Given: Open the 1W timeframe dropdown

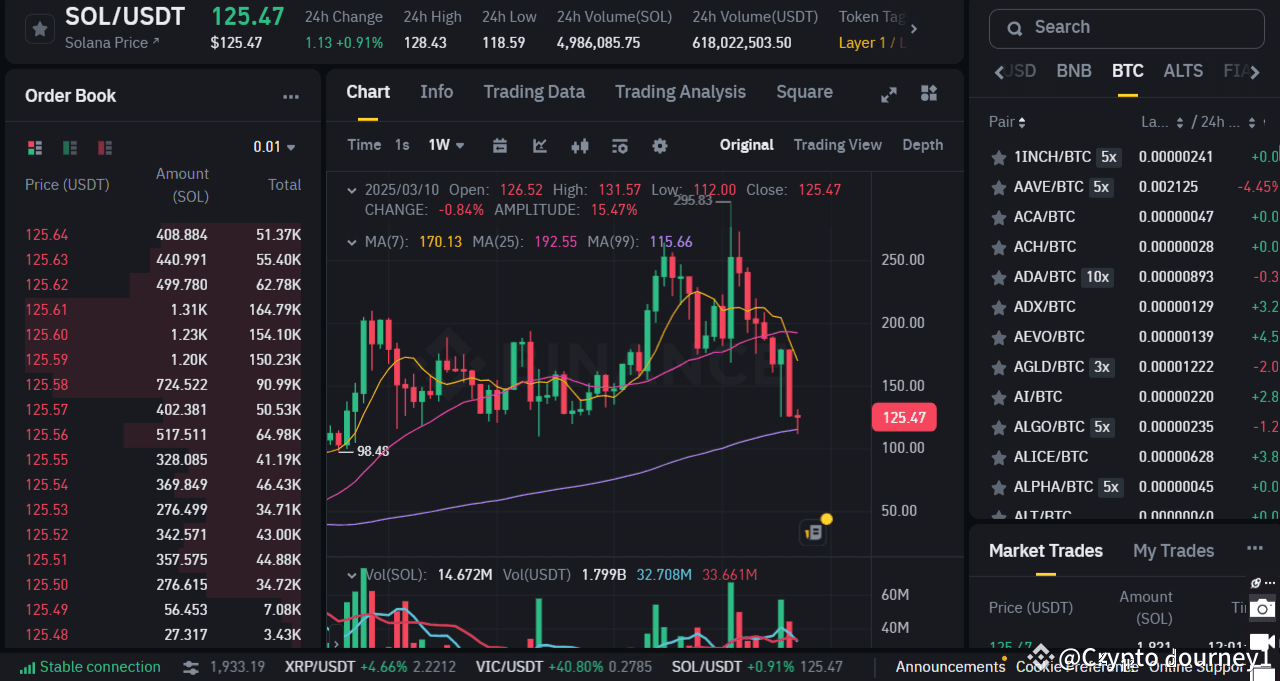Looking at the screenshot, I should [x=444, y=145].
